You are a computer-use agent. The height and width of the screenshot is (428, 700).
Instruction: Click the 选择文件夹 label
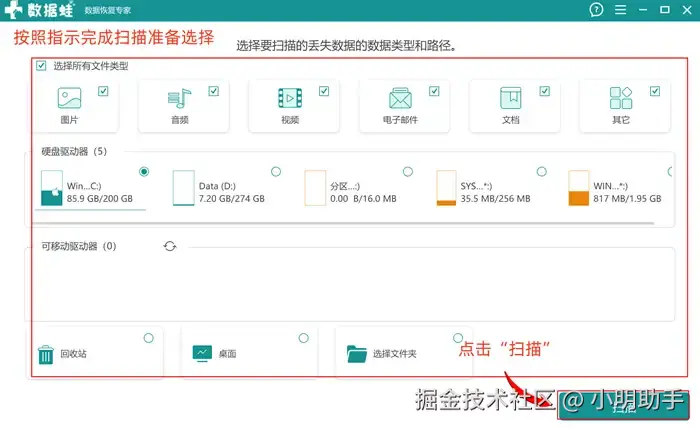pos(395,354)
